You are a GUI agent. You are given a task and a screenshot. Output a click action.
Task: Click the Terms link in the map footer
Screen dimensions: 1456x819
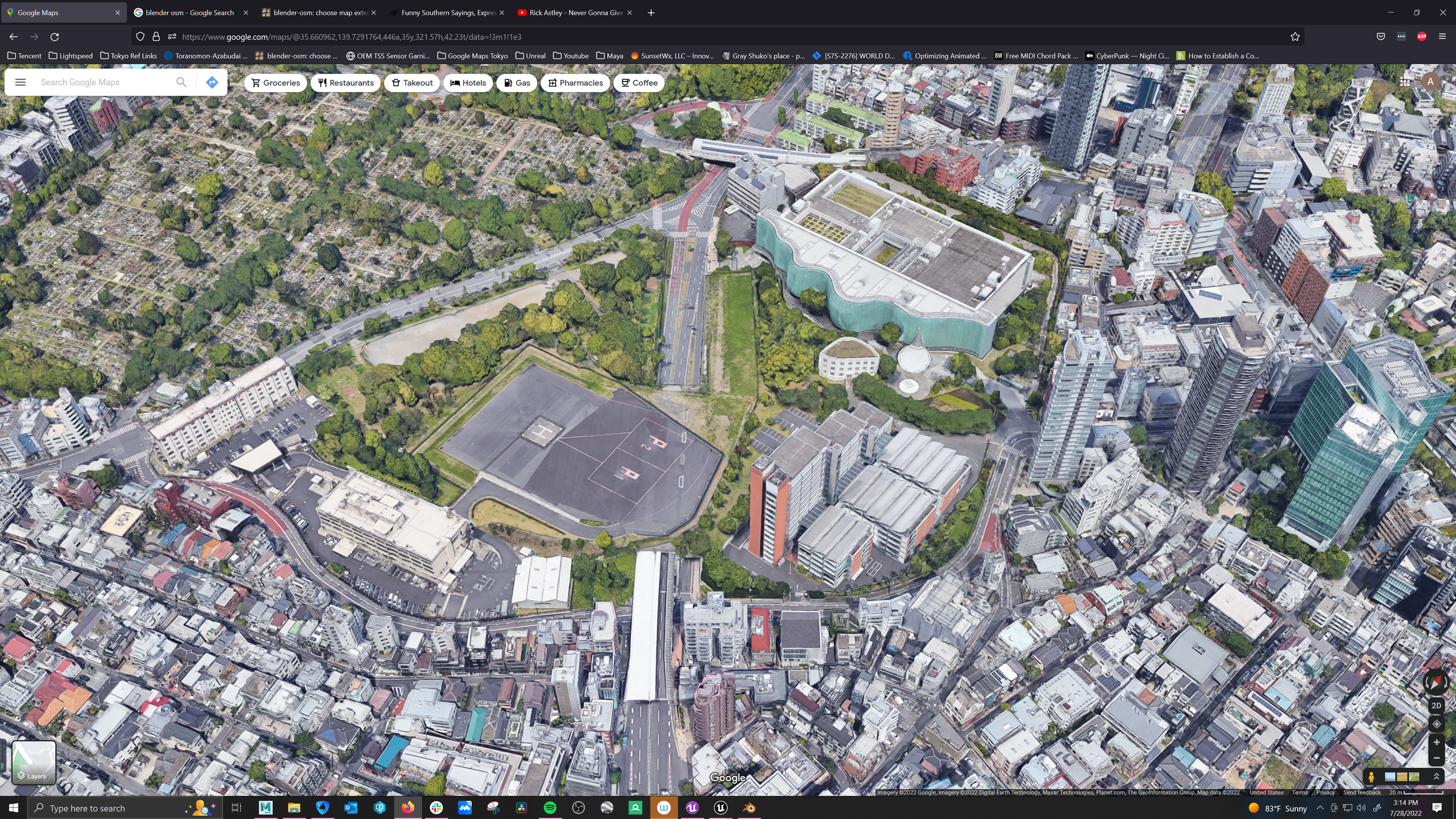1299,792
